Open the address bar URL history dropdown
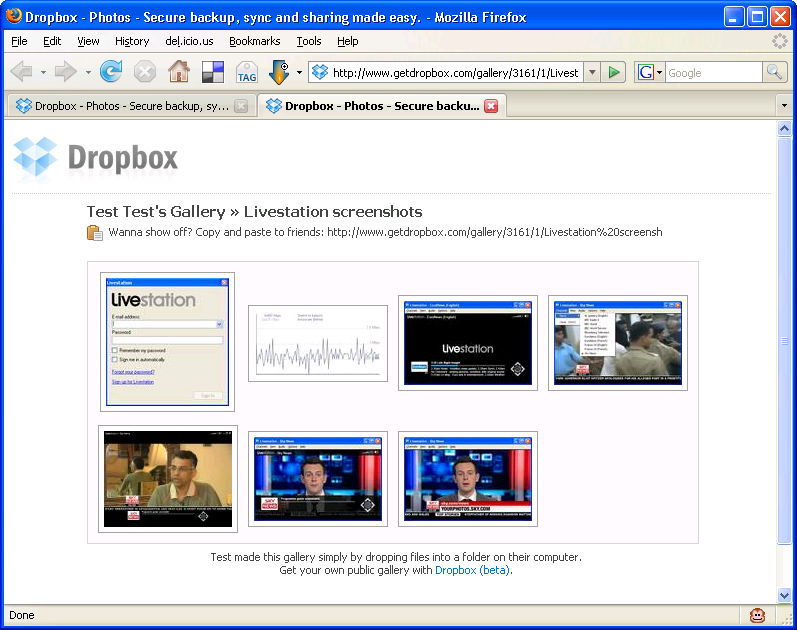797x630 pixels. [592, 72]
